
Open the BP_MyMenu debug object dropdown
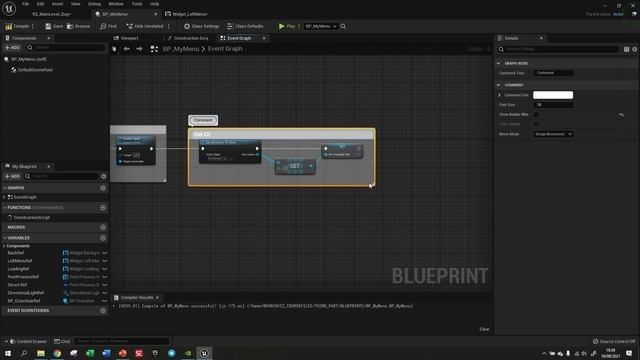click(x=321, y=26)
